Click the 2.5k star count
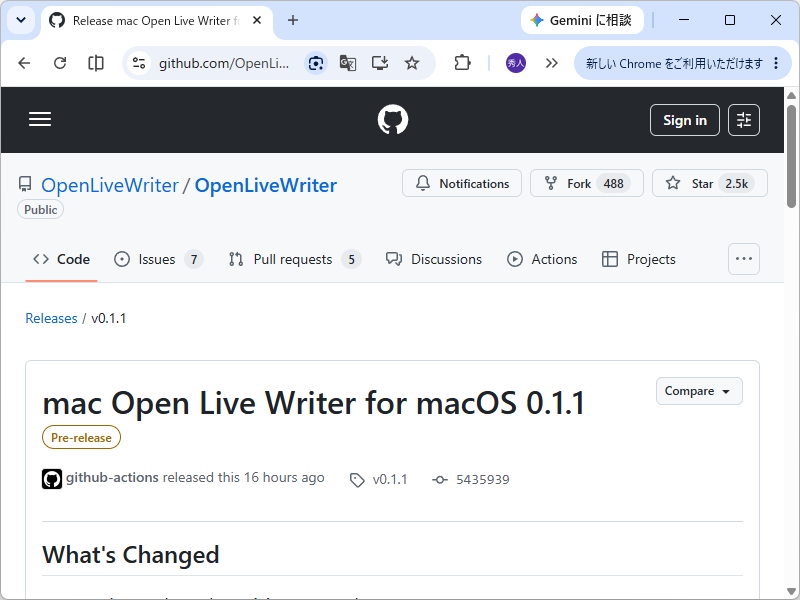800x600 pixels. pos(736,184)
